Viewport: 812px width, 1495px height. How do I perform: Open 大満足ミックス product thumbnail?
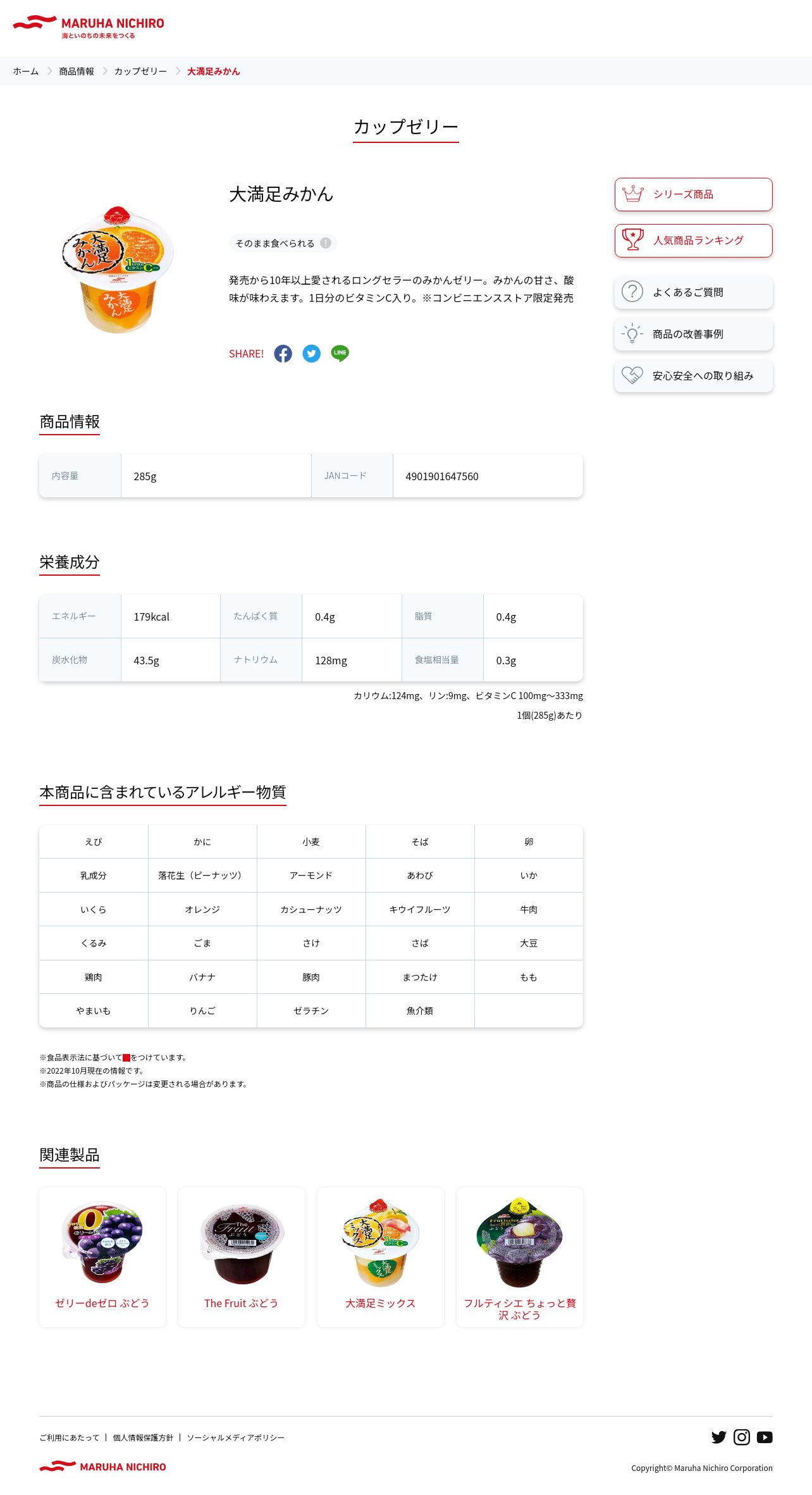(381, 1242)
